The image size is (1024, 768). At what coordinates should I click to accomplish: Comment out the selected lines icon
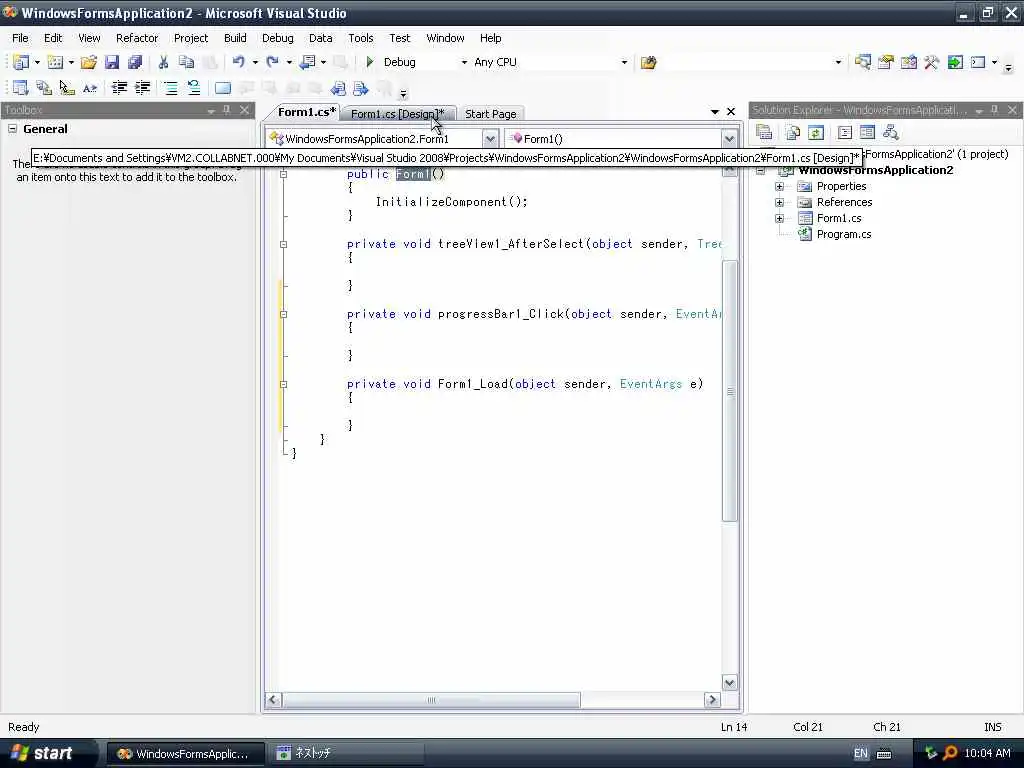coord(170,88)
